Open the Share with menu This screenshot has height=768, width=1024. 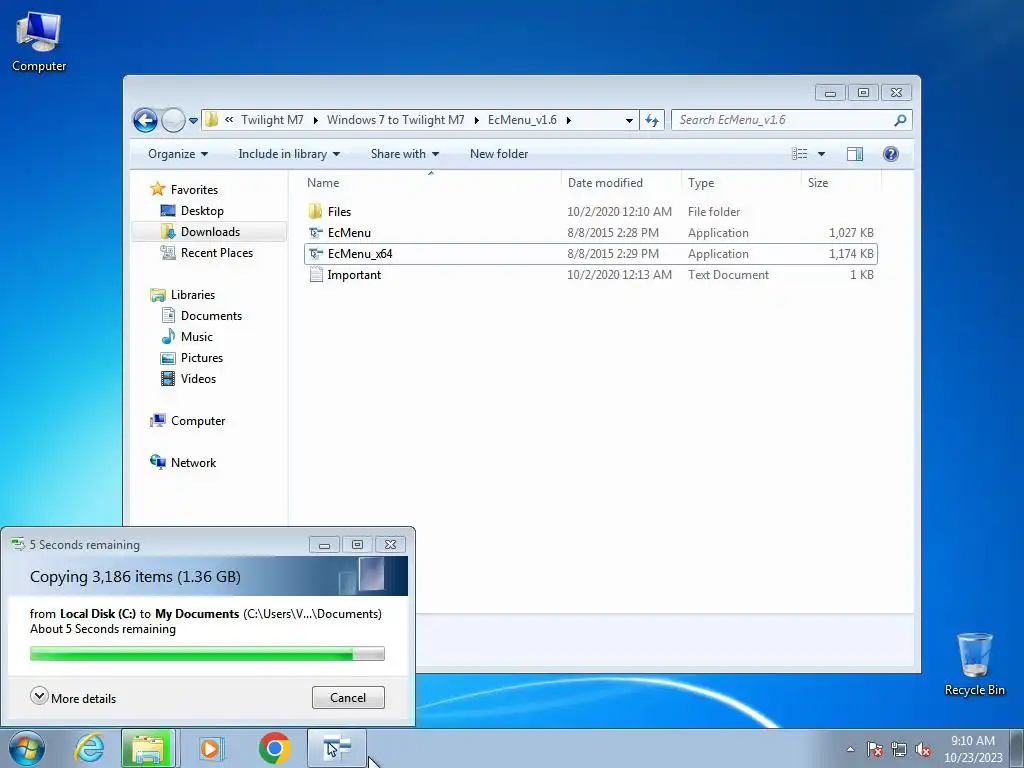tap(404, 154)
